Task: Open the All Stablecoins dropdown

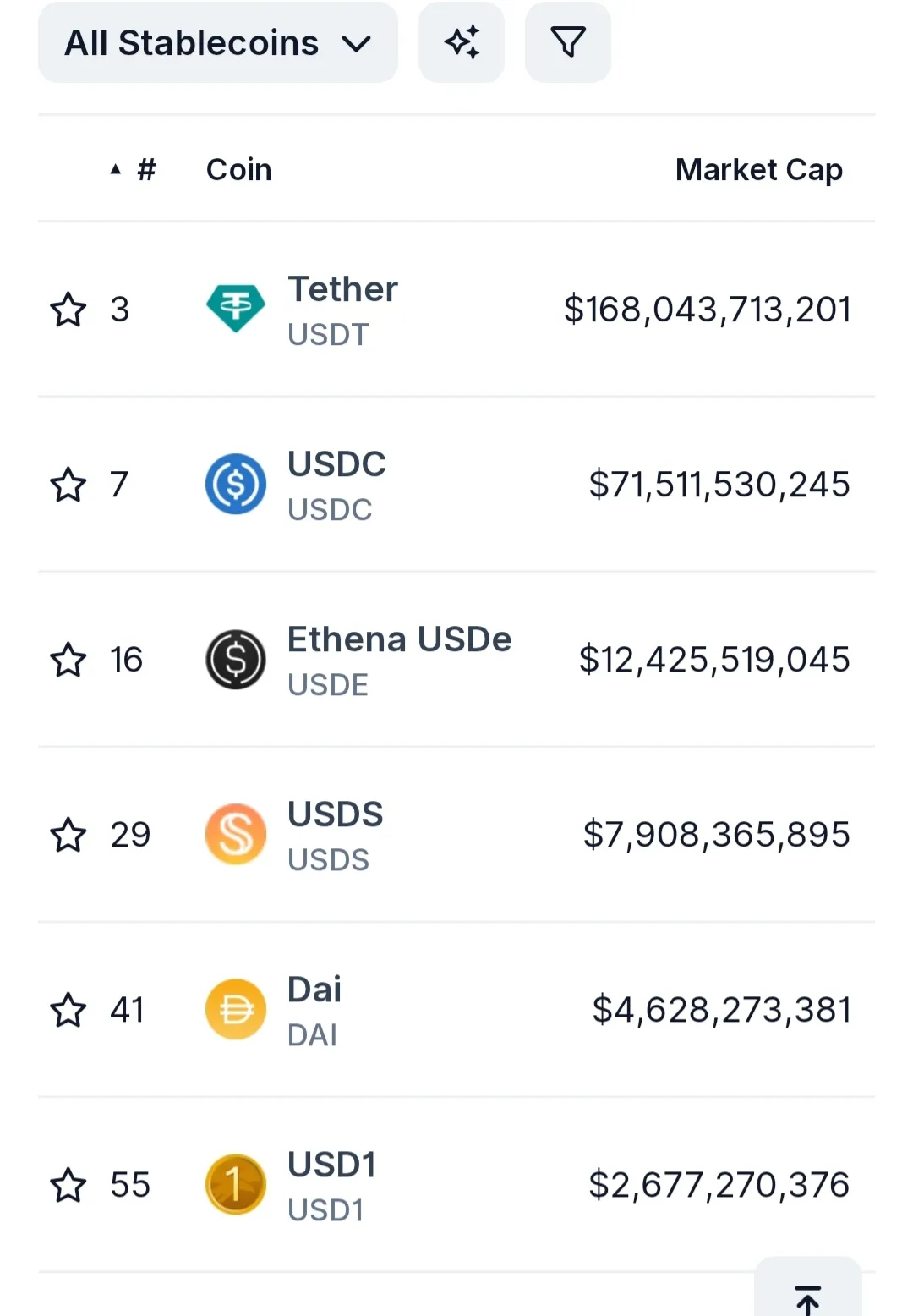Action: [218, 42]
